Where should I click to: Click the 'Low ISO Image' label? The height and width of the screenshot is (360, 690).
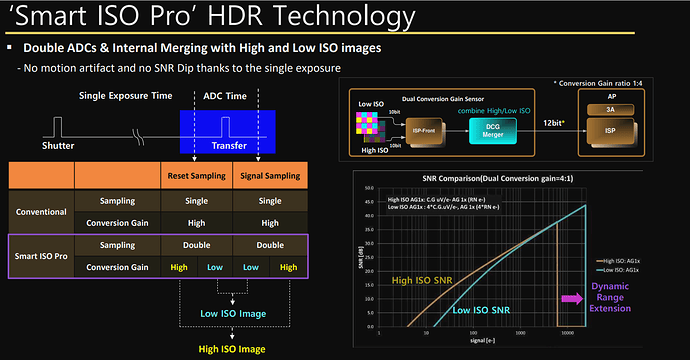233,314
